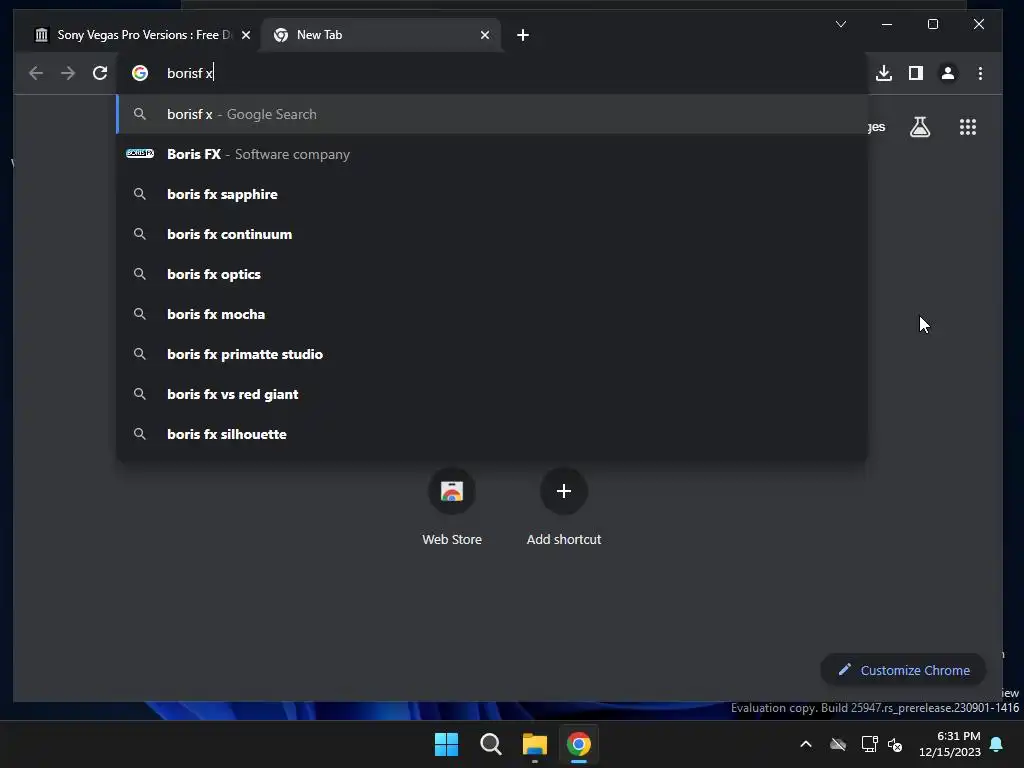Open notification bell icon

(997, 744)
